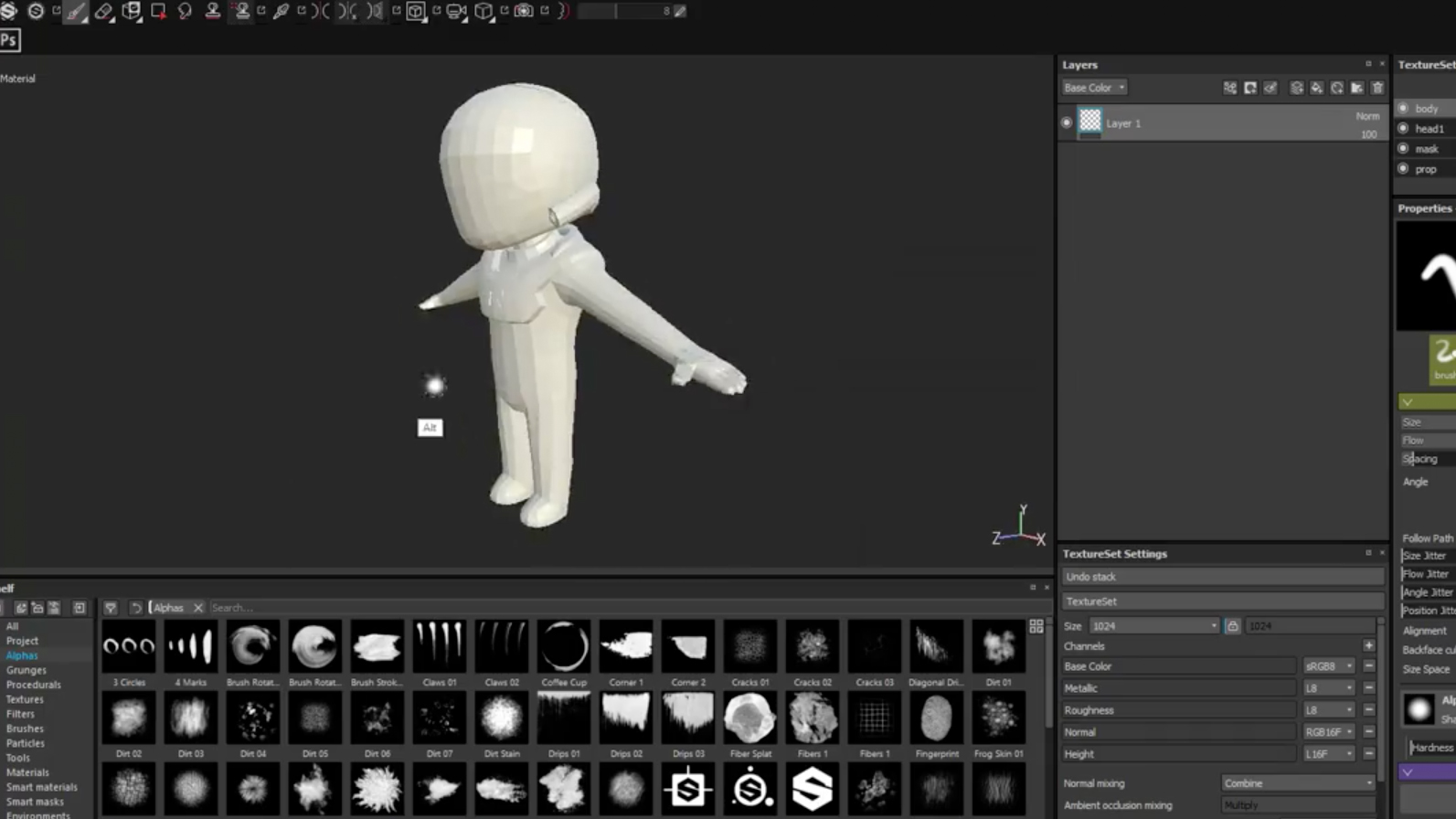
Task: Select the Eraser tool
Action: click(102, 11)
